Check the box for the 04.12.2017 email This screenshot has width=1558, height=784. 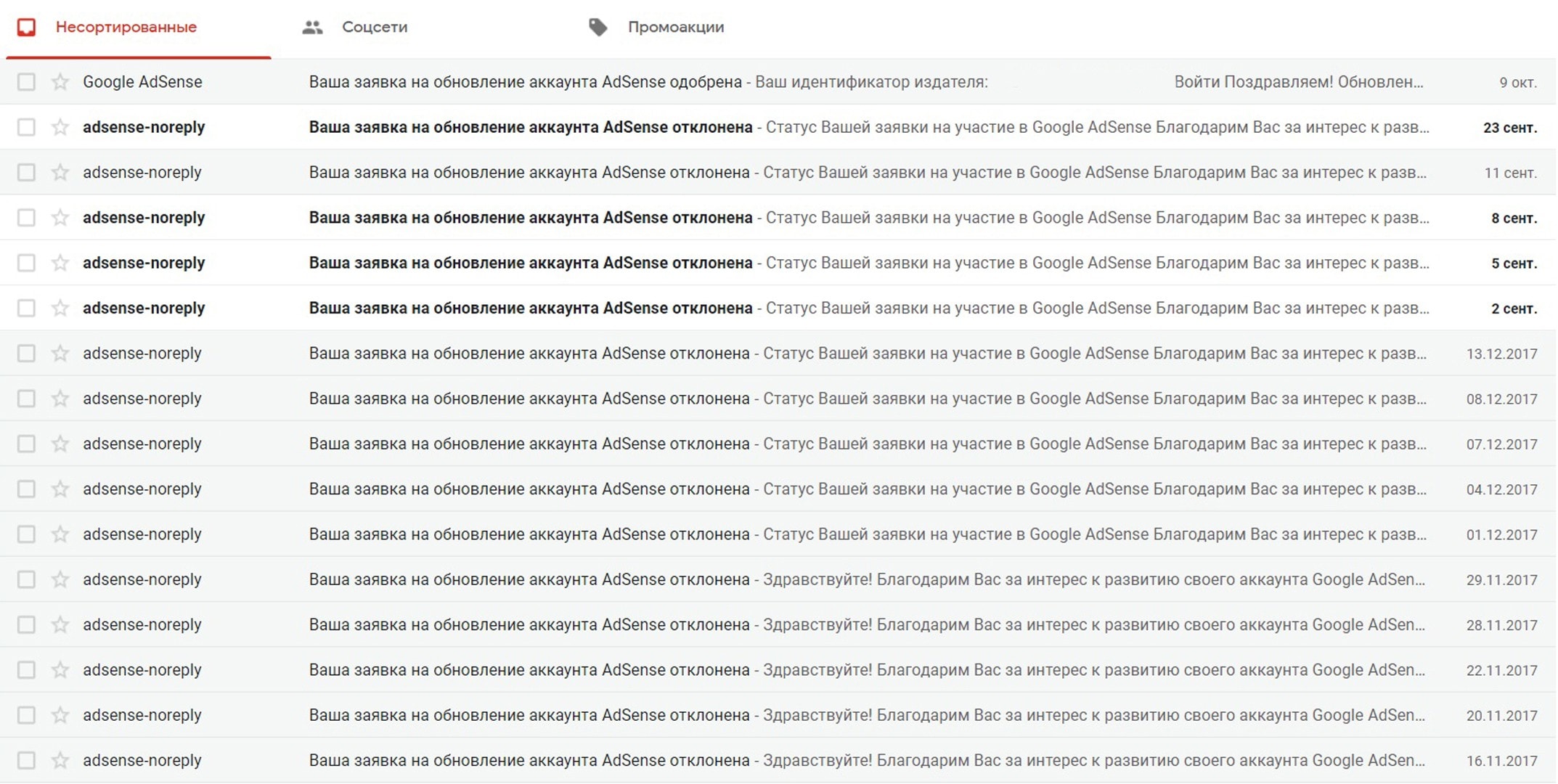(x=26, y=489)
